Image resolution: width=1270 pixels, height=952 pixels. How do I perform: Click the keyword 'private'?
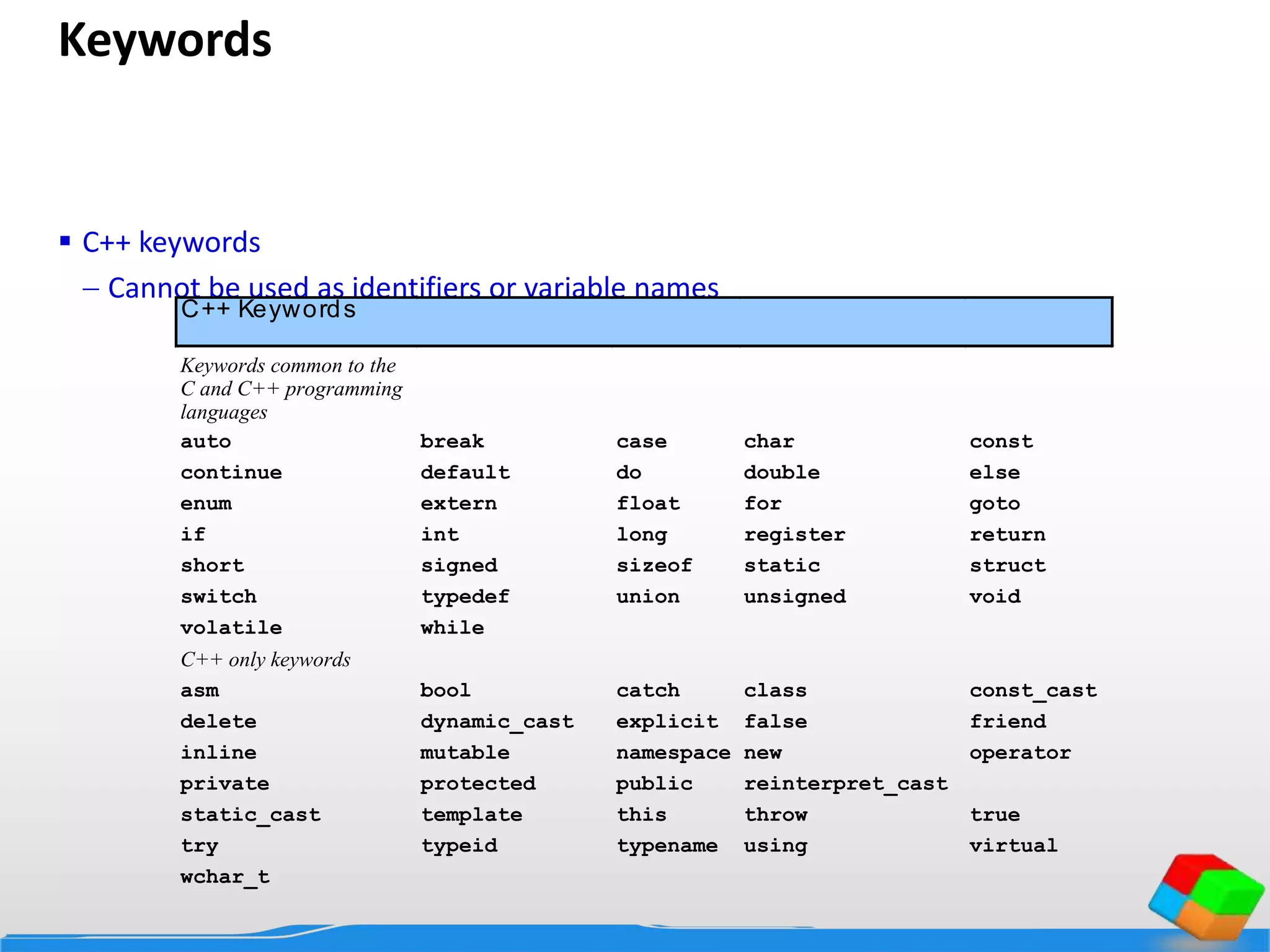[224, 785]
